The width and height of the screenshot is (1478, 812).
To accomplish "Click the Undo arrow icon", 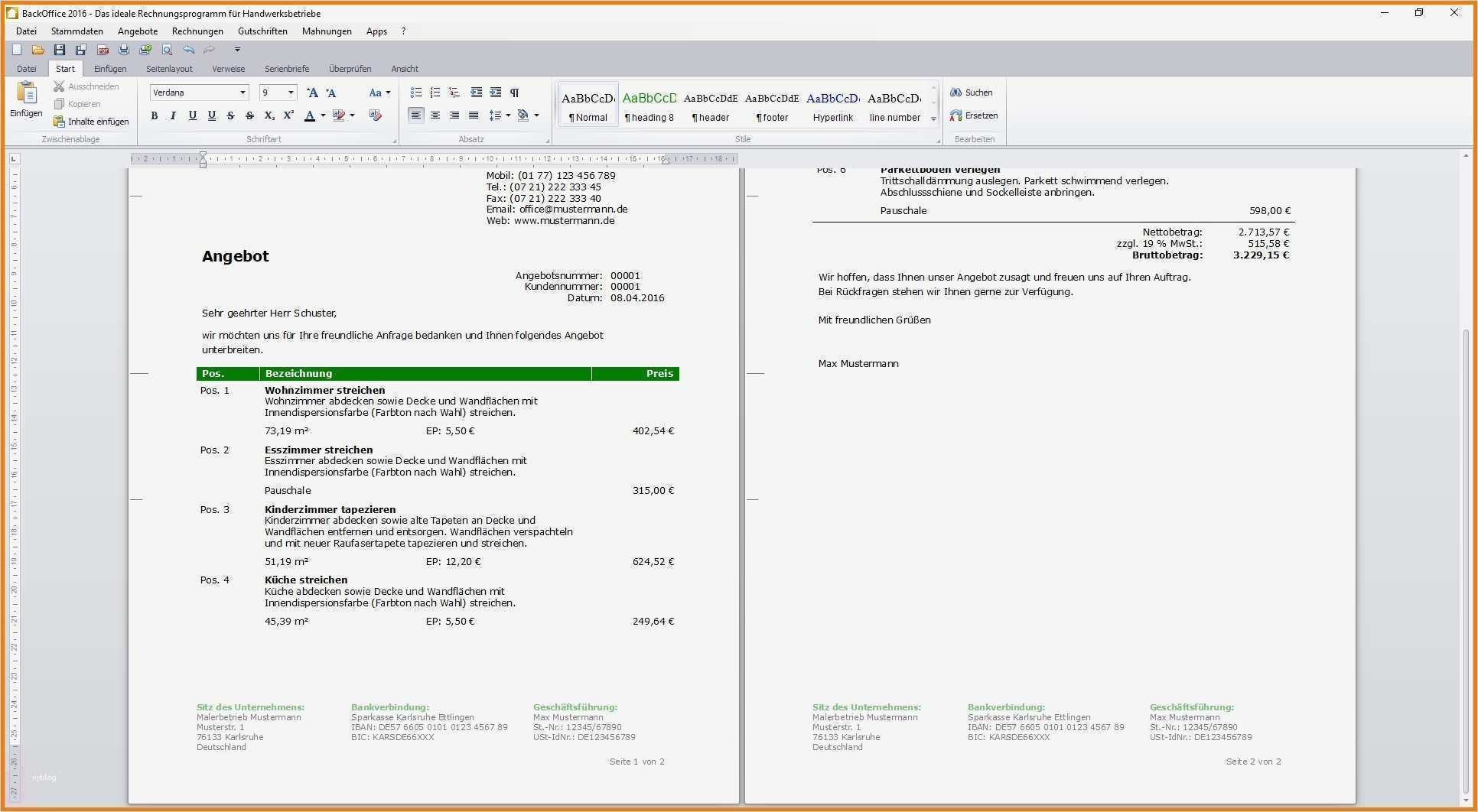I will coord(188,50).
